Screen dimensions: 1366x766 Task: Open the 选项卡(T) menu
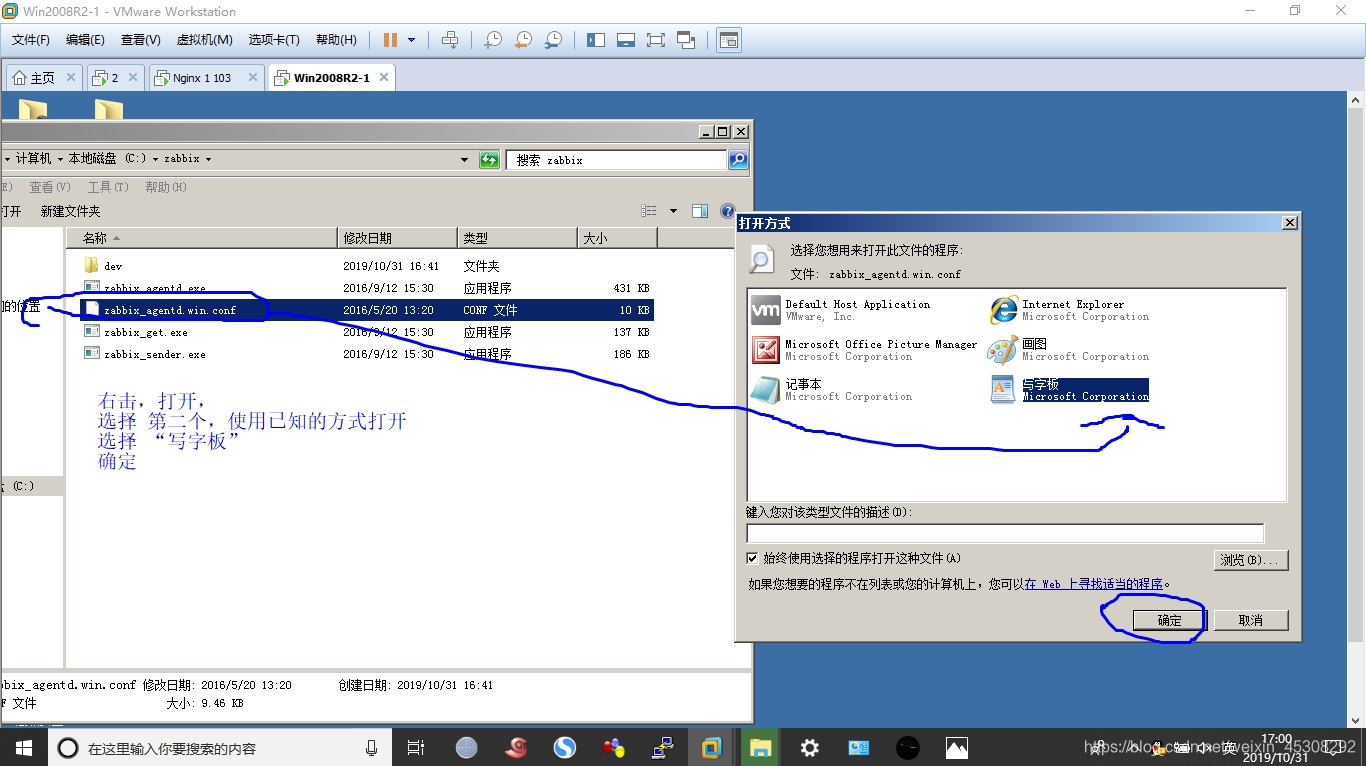tap(274, 40)
